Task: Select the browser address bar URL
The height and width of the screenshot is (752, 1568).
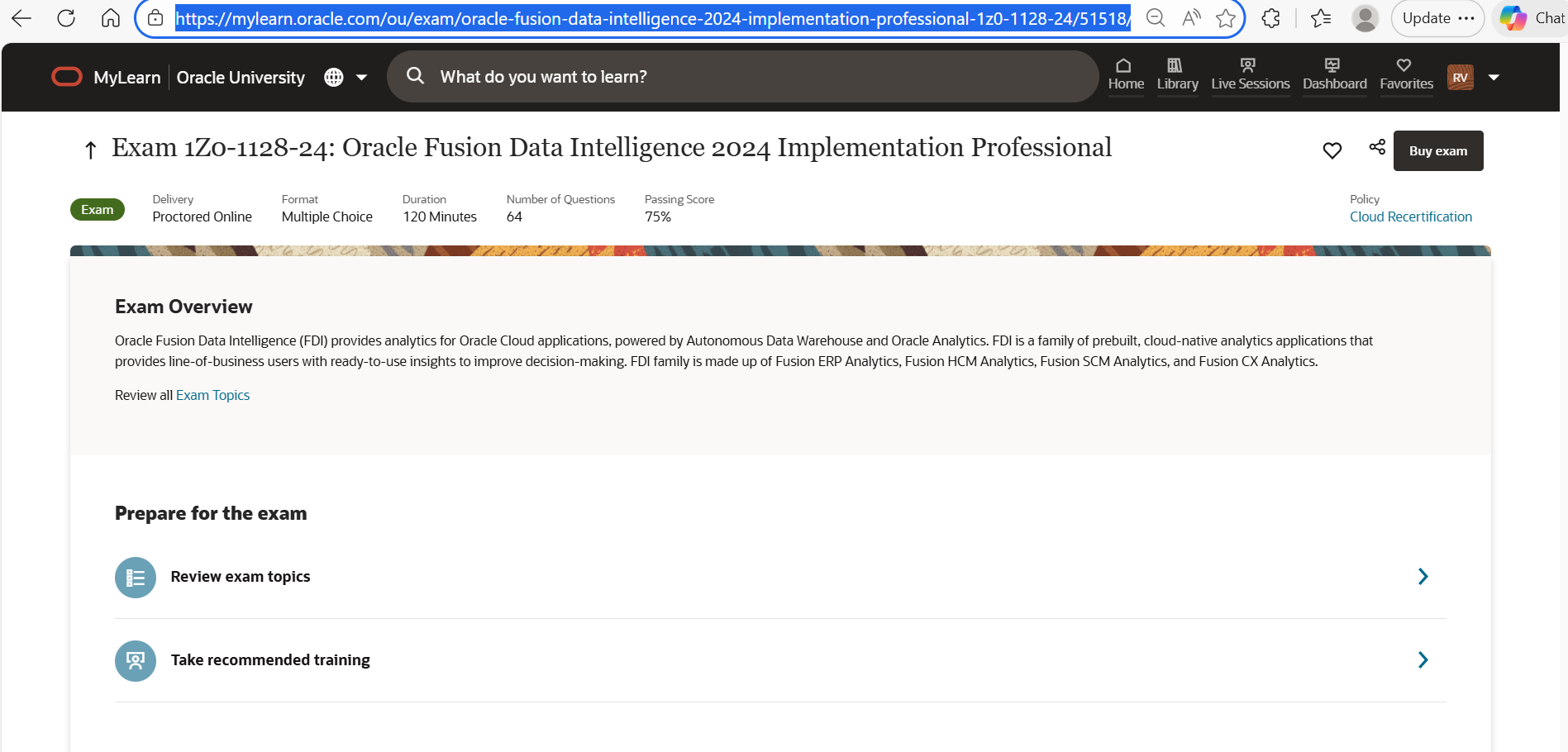Action: (x=653, y=18)
